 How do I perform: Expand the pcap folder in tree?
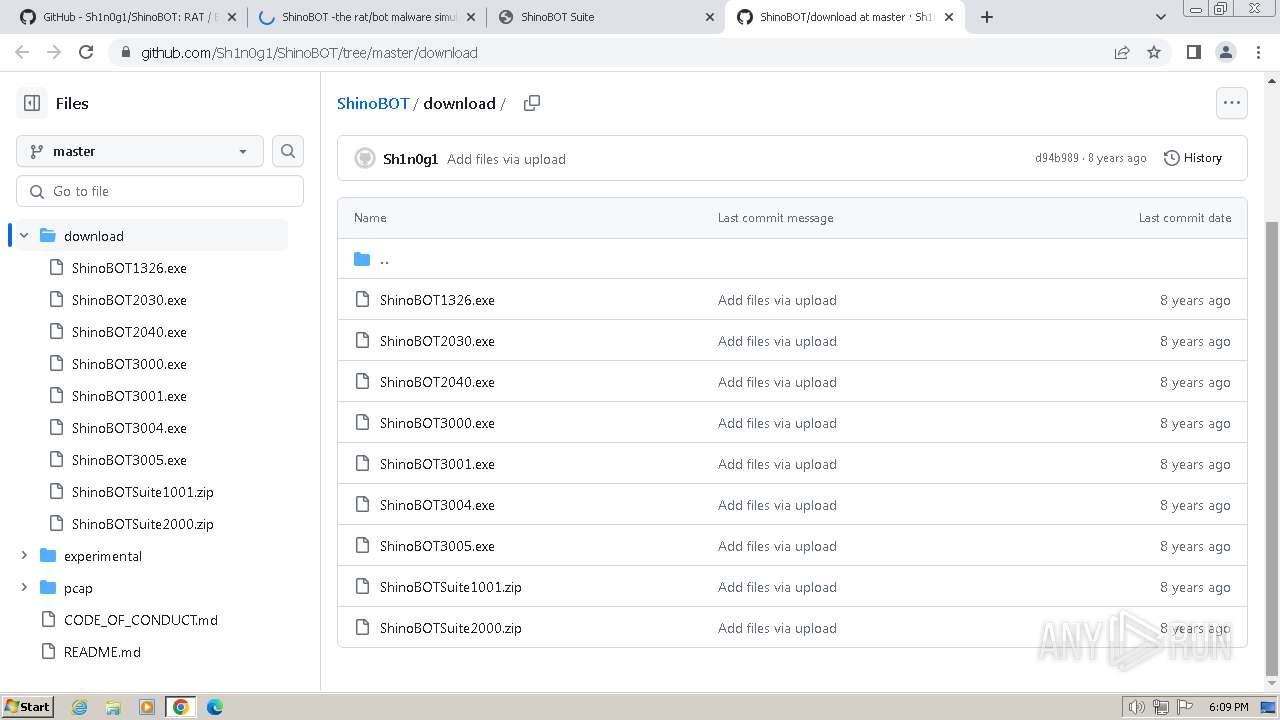pyautogui.click(x=24, y=588)
